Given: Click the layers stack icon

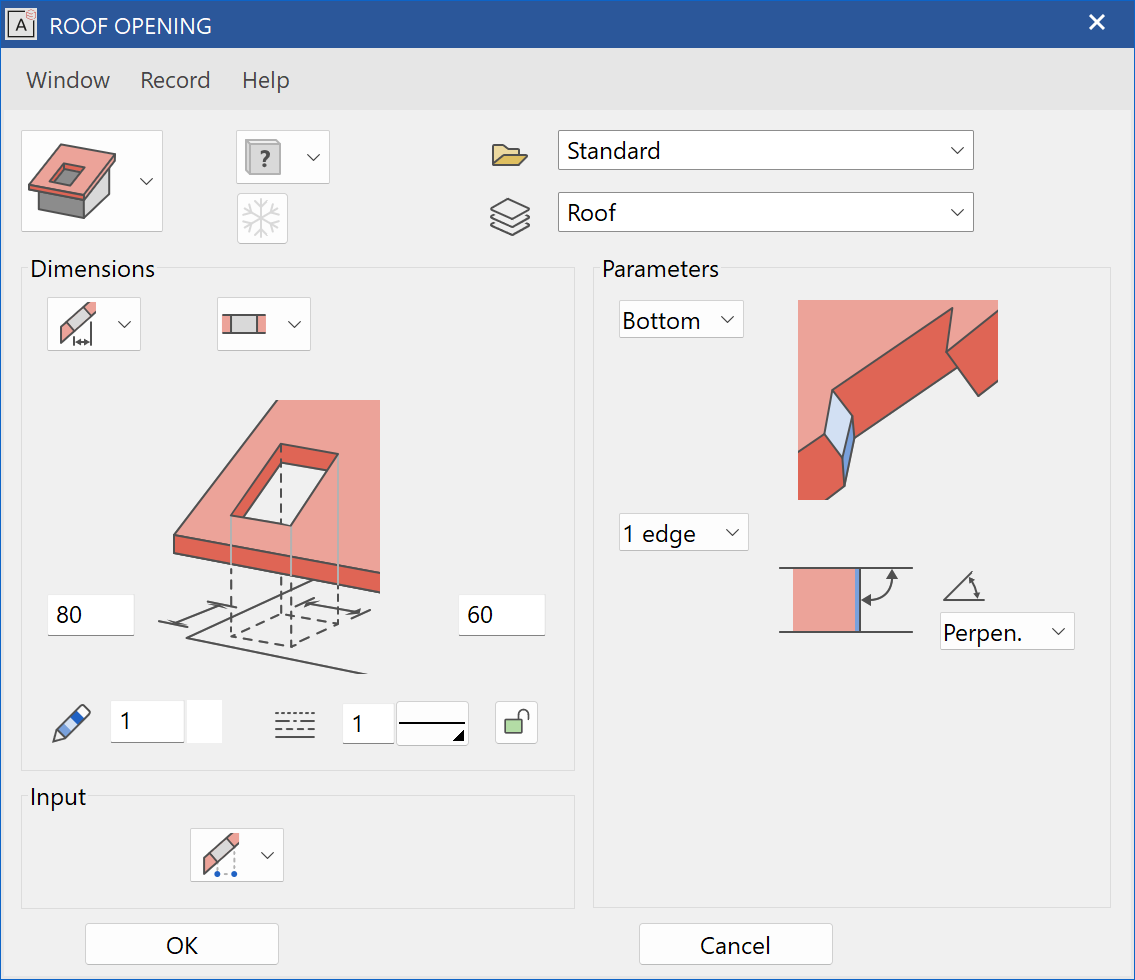Looking at the screenshot, I should [x=510, y=216].
